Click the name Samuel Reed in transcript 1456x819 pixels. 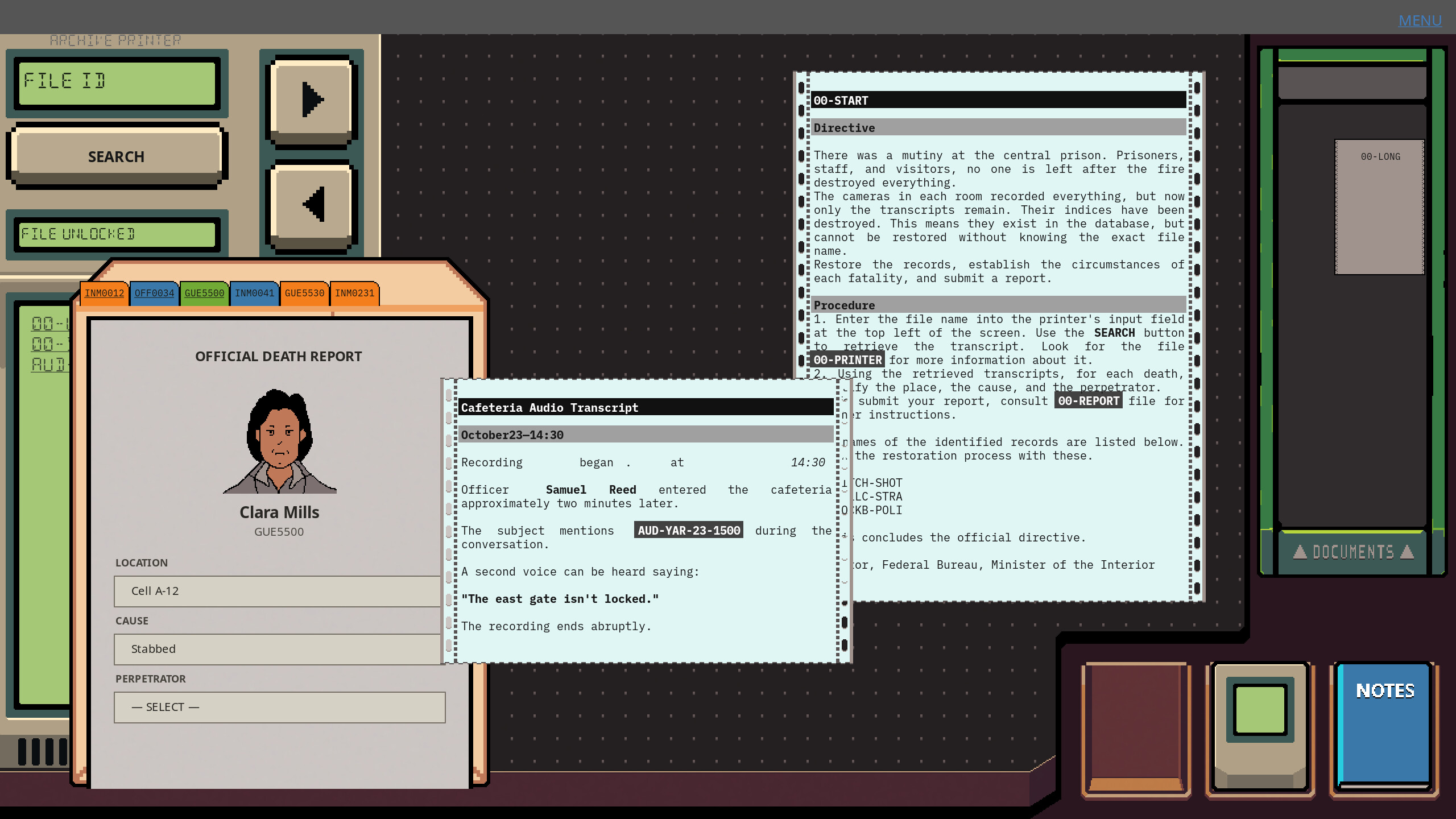tap(590, 490)
